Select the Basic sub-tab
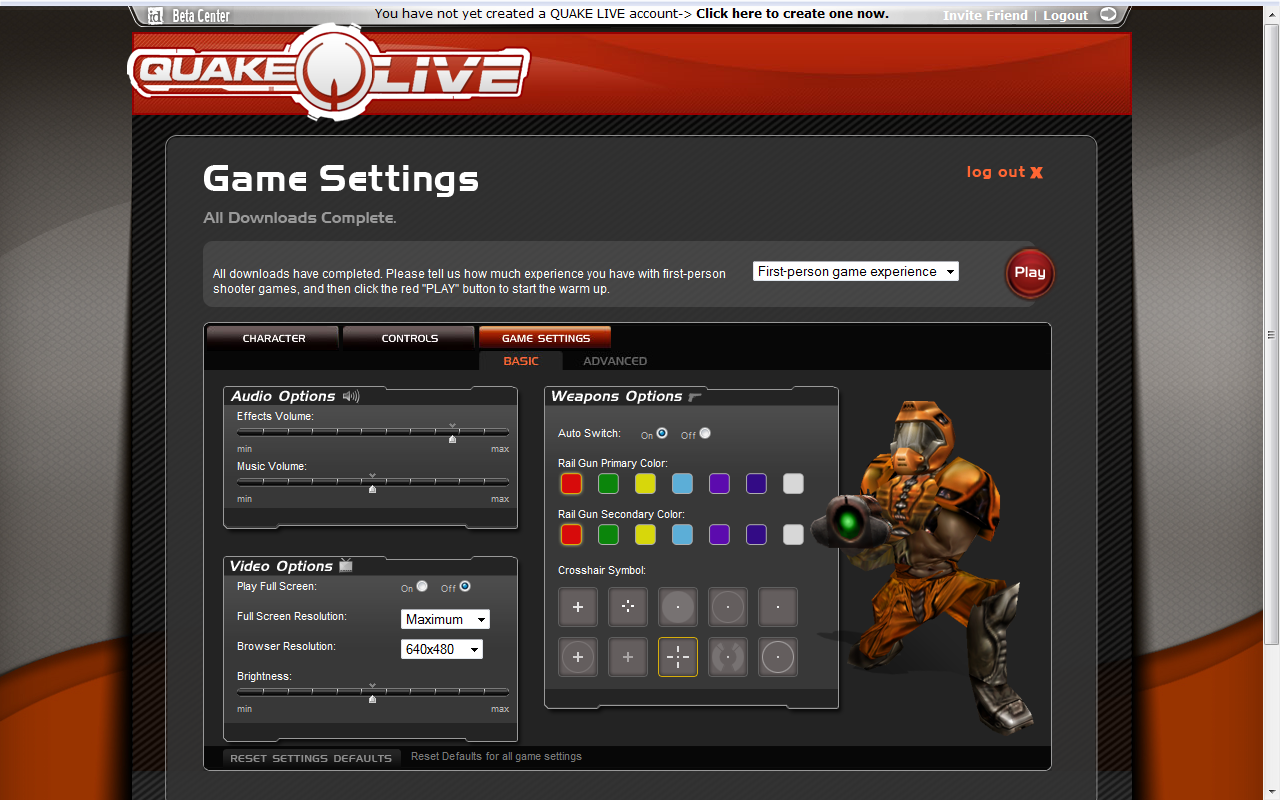The height and width of the screenshot is (800, 1280). point(521,361)
